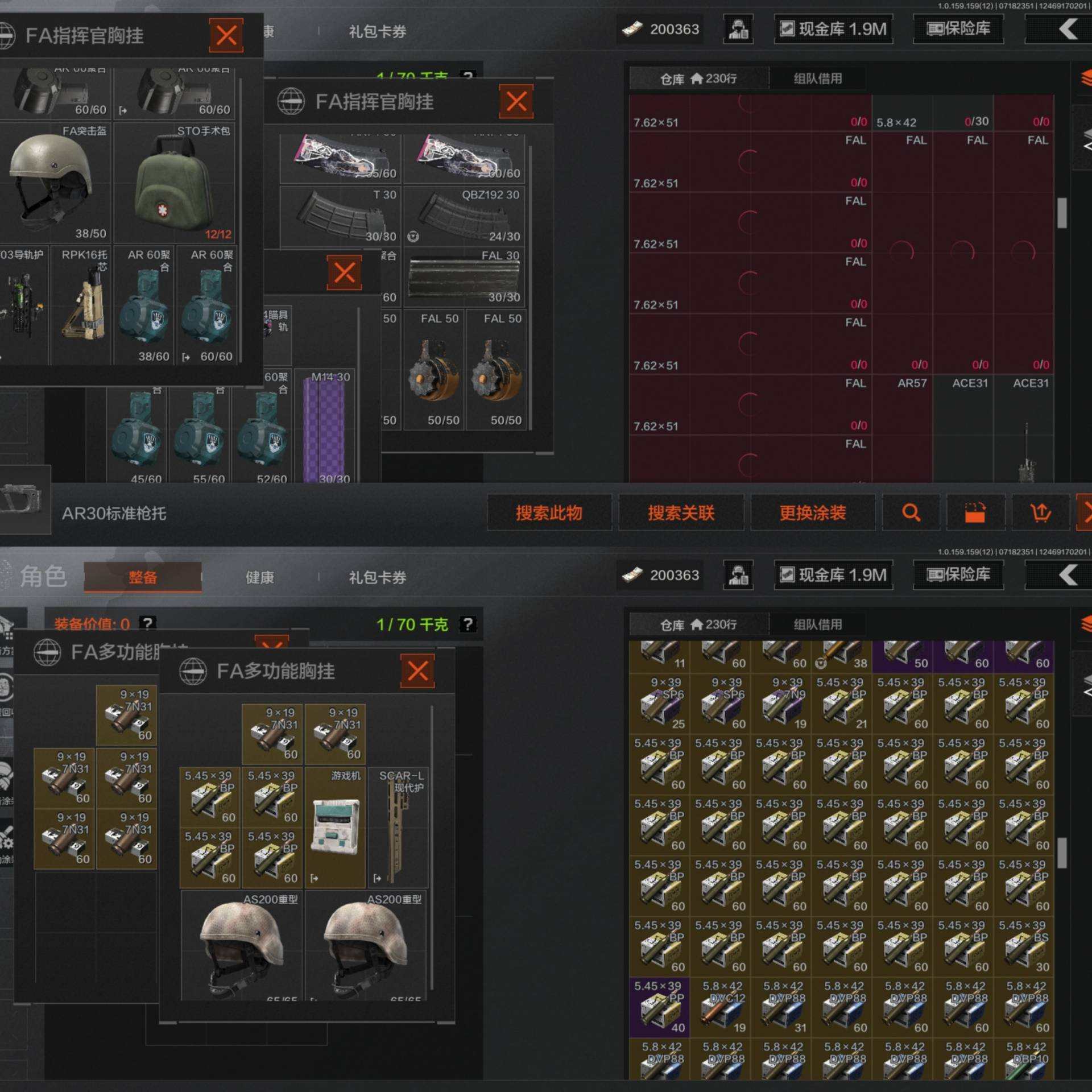Viewport: 1092px width, 1092px height.
Task: Click the sell cart icon with up arrow
Action: click(1040, 512)
